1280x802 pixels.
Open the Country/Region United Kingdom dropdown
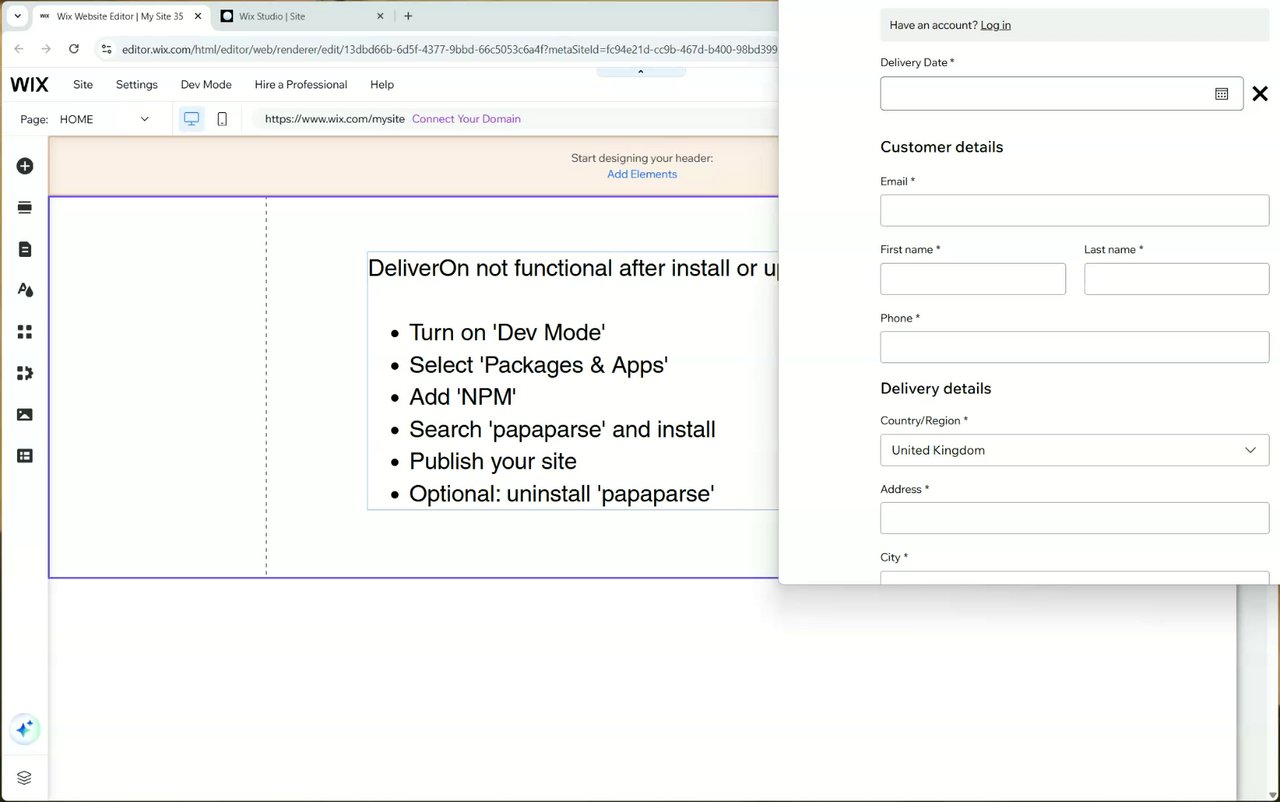tap(1074, 450)
